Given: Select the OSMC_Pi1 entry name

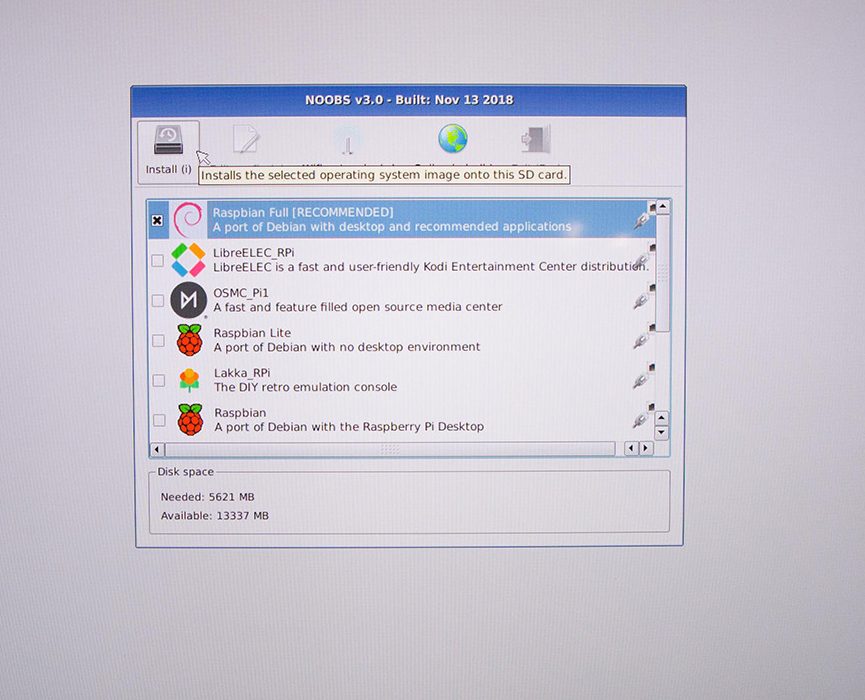Looking at the screenshot, I should 241,293.
